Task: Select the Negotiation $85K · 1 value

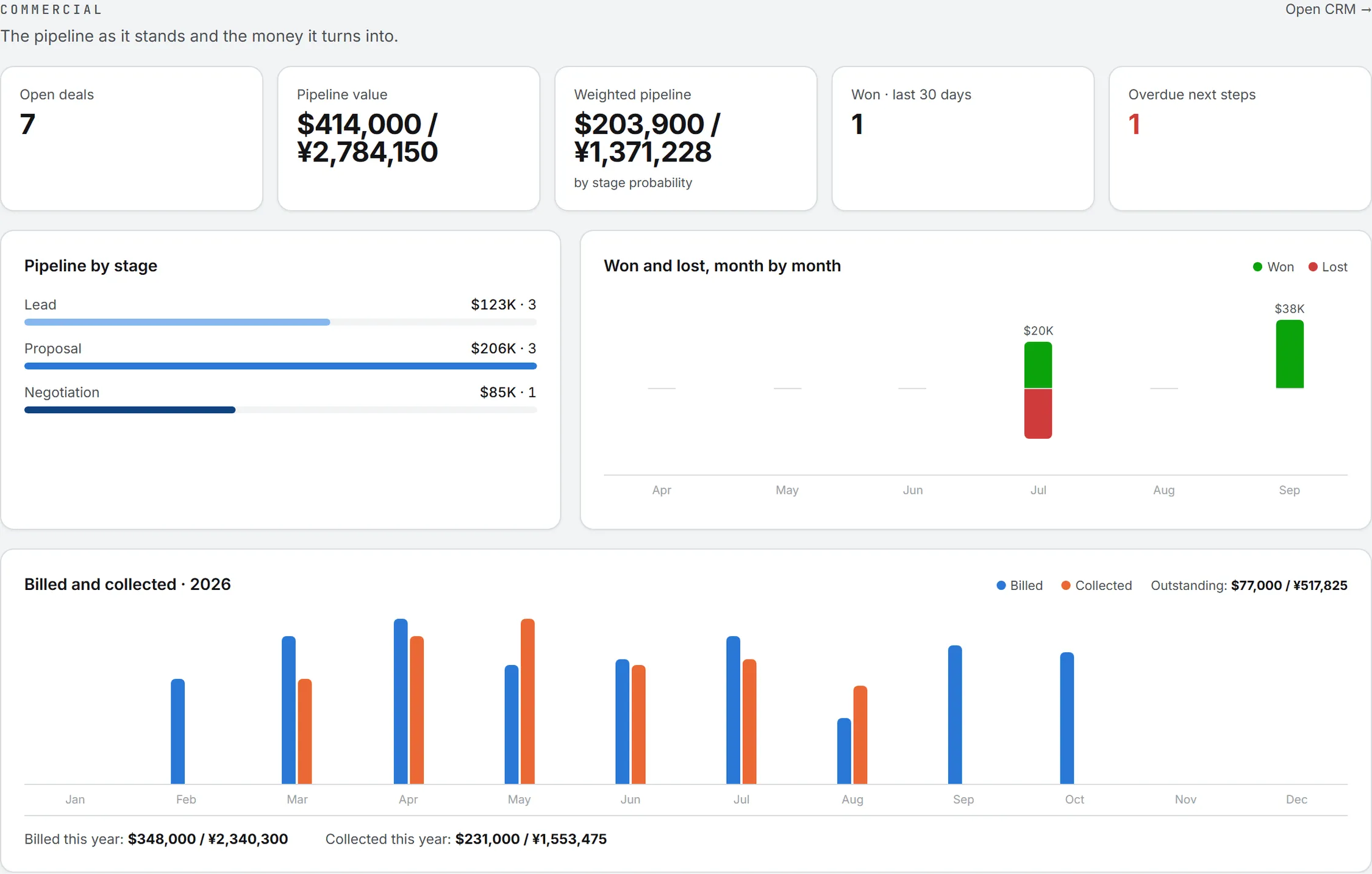Action: 507,392
